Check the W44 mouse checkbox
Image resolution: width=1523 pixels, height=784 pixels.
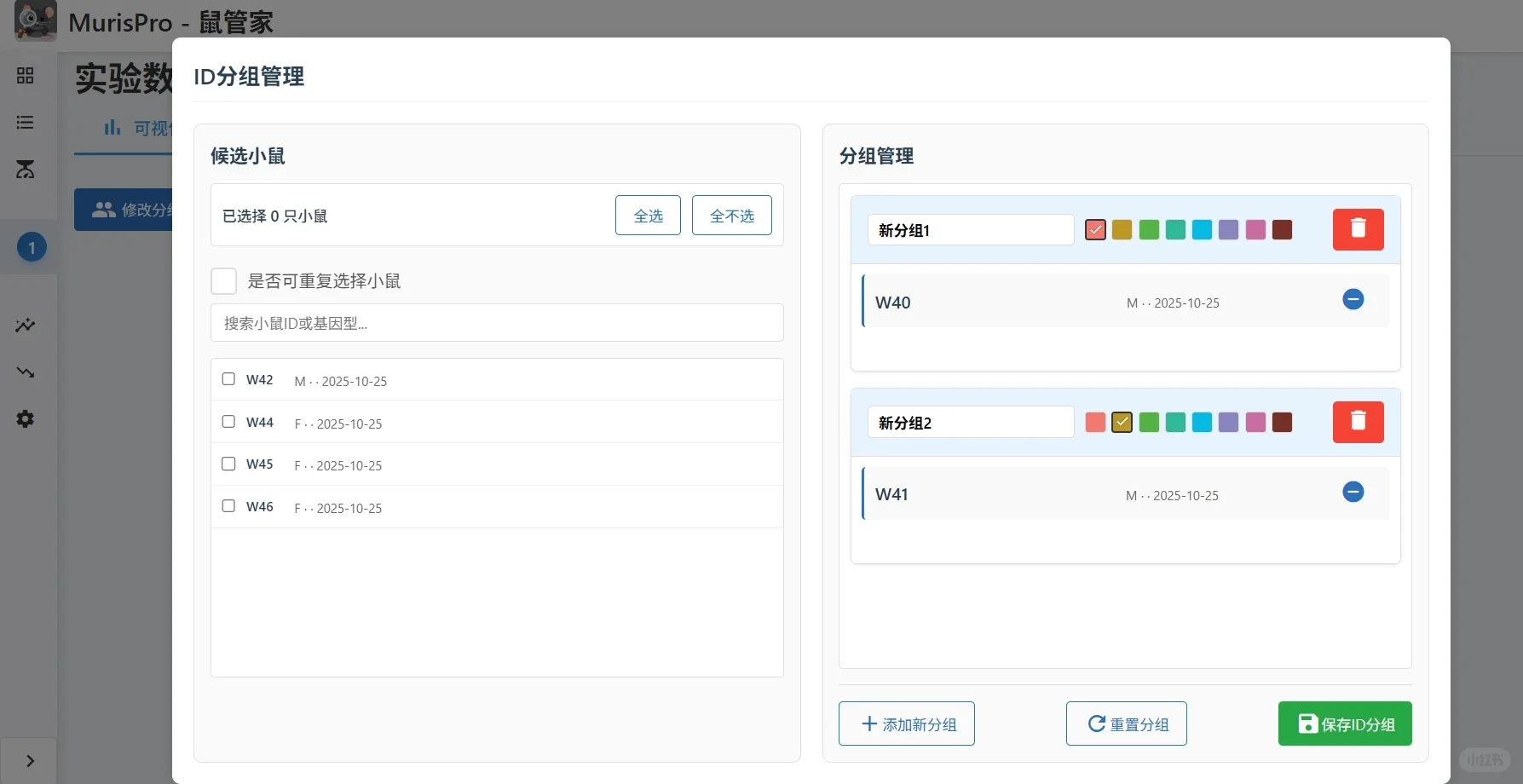(x=228, y=422)
